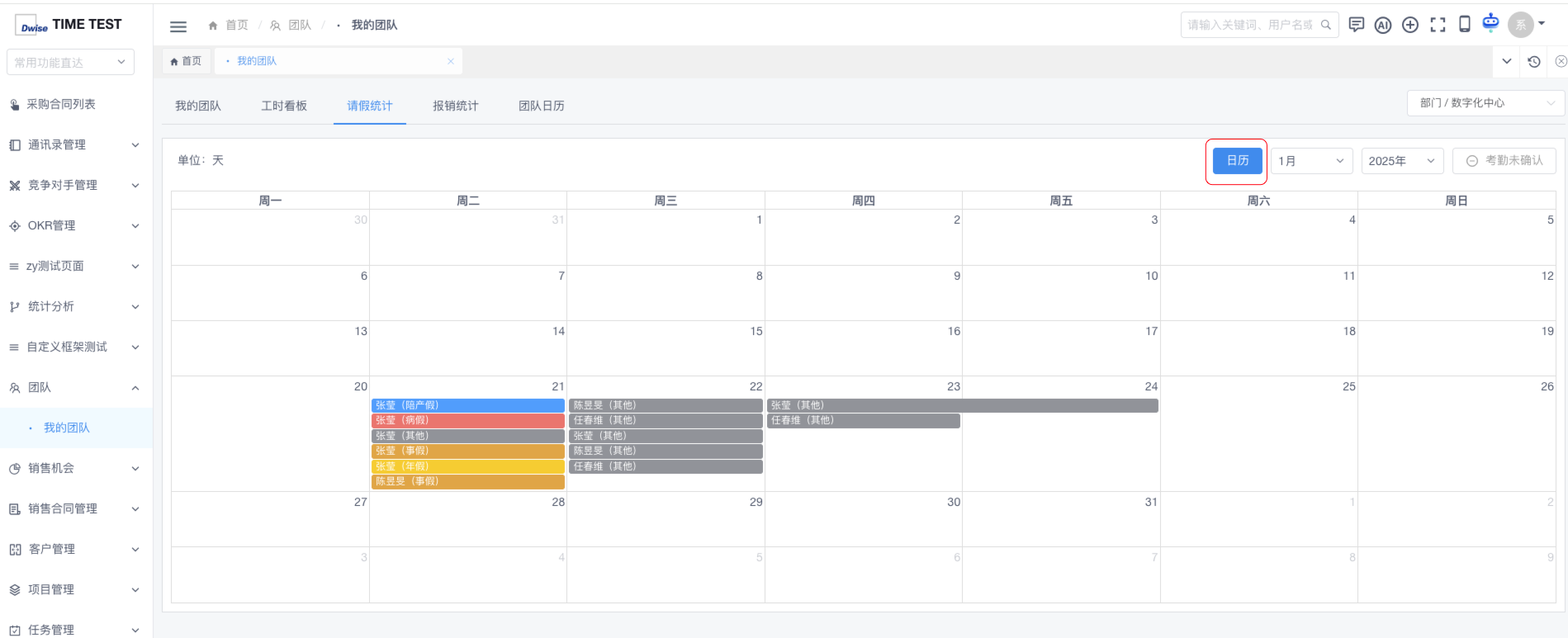The height and width of the screenshot is (638, 1568).
Task: Open the 1月 month dropdown
Action: (x=1310, y=161)
